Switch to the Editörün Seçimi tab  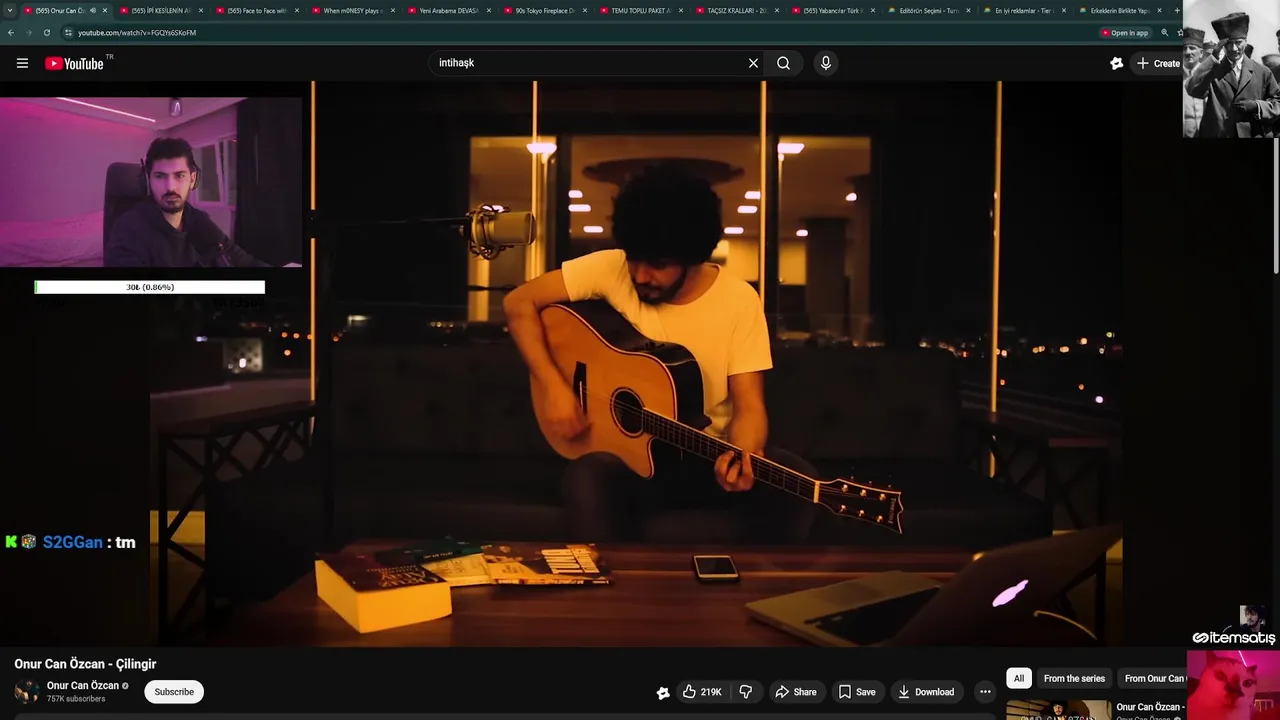[928, 10]
